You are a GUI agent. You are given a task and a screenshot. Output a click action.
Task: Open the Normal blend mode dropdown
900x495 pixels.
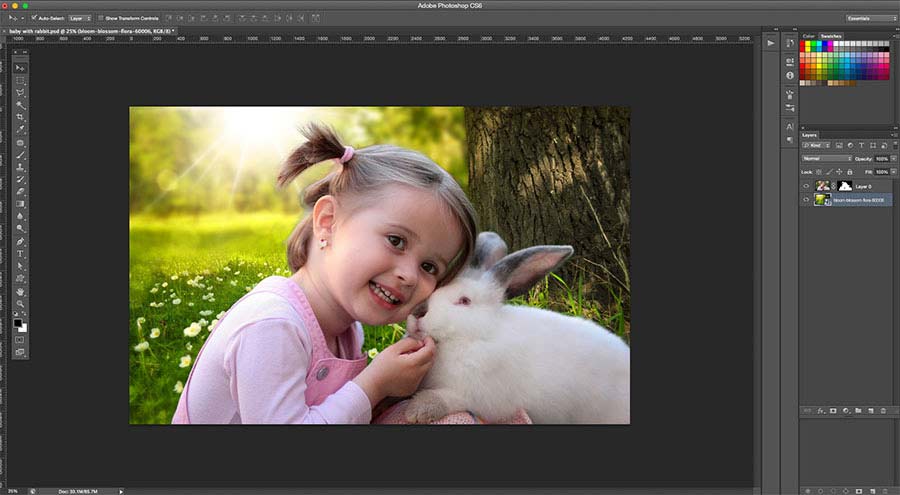(x=827, y=159)
